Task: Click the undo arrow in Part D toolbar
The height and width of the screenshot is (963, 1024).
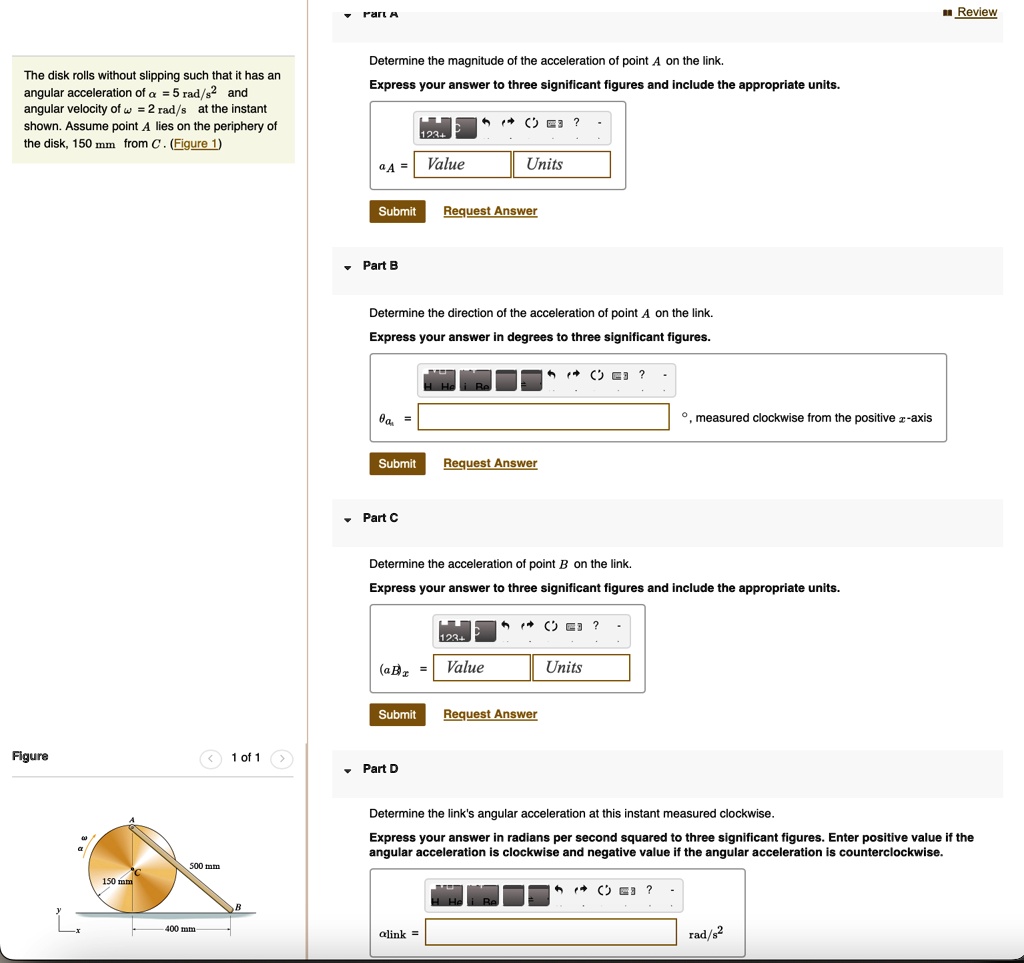Action: [x=558, y=890]
